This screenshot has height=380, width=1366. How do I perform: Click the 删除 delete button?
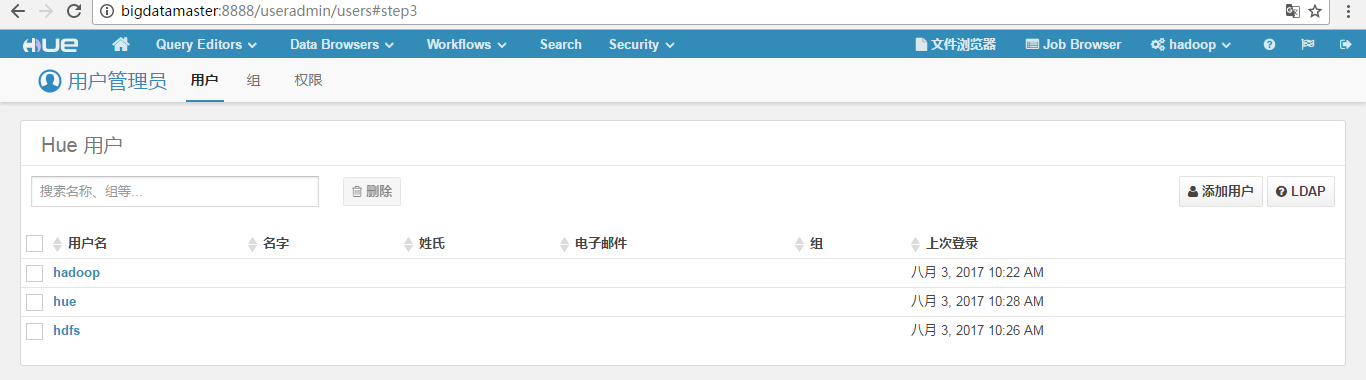click(x=372, y=192)
